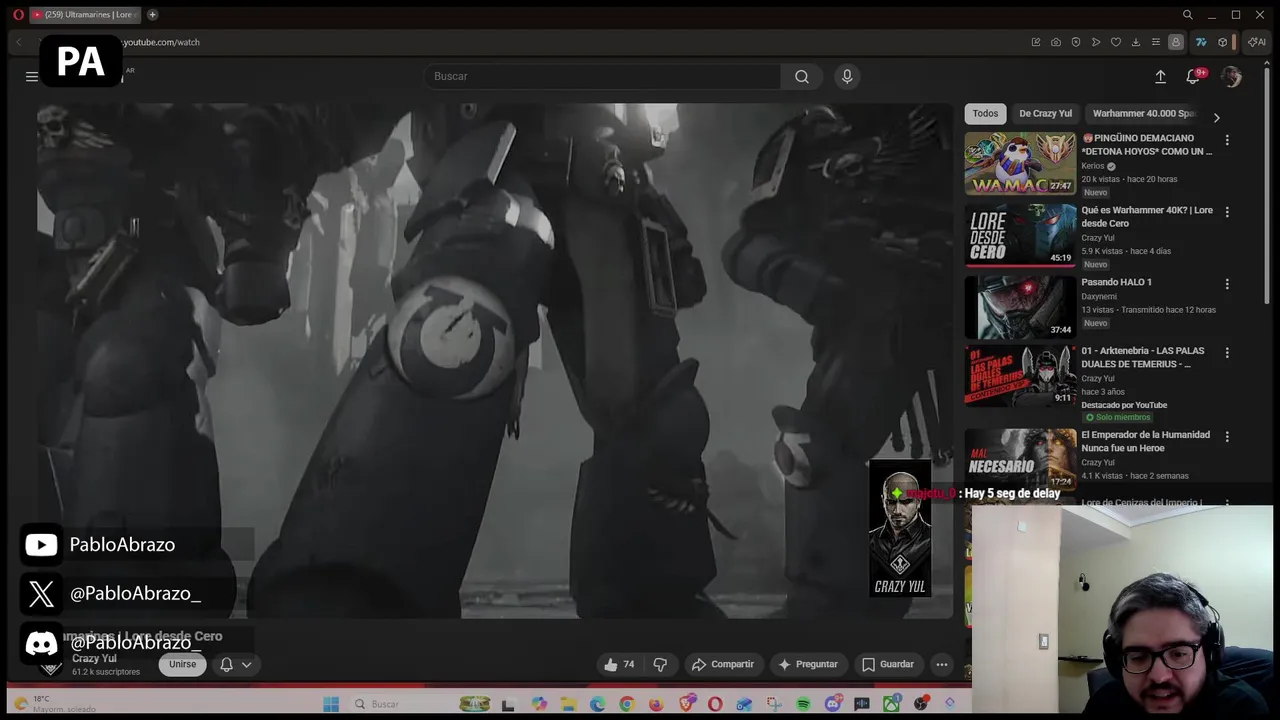Click the Daxynemi channel name
1280x720 pixels.
click(x=1099, y=296)
